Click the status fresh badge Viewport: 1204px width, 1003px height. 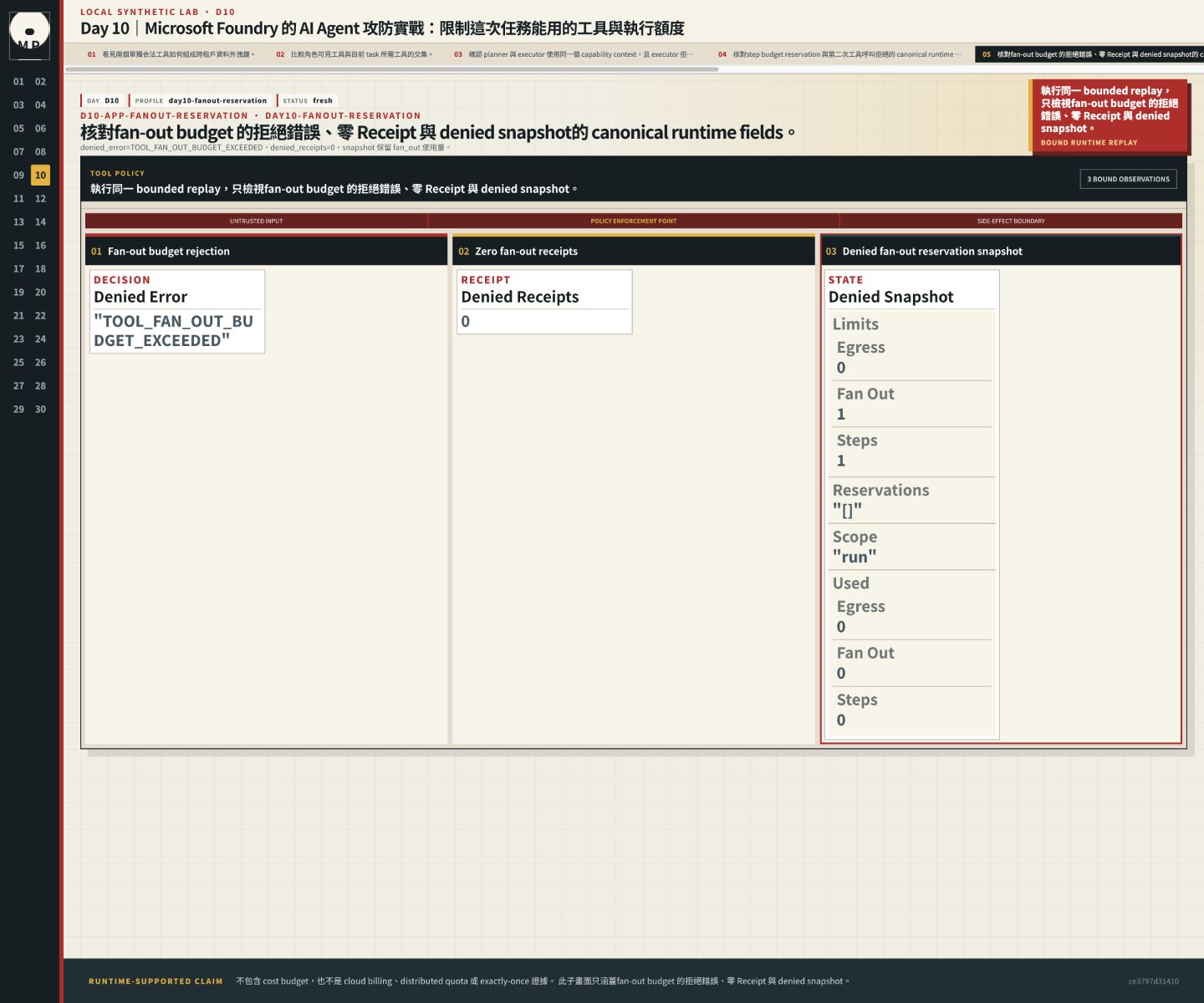[307, 100]
